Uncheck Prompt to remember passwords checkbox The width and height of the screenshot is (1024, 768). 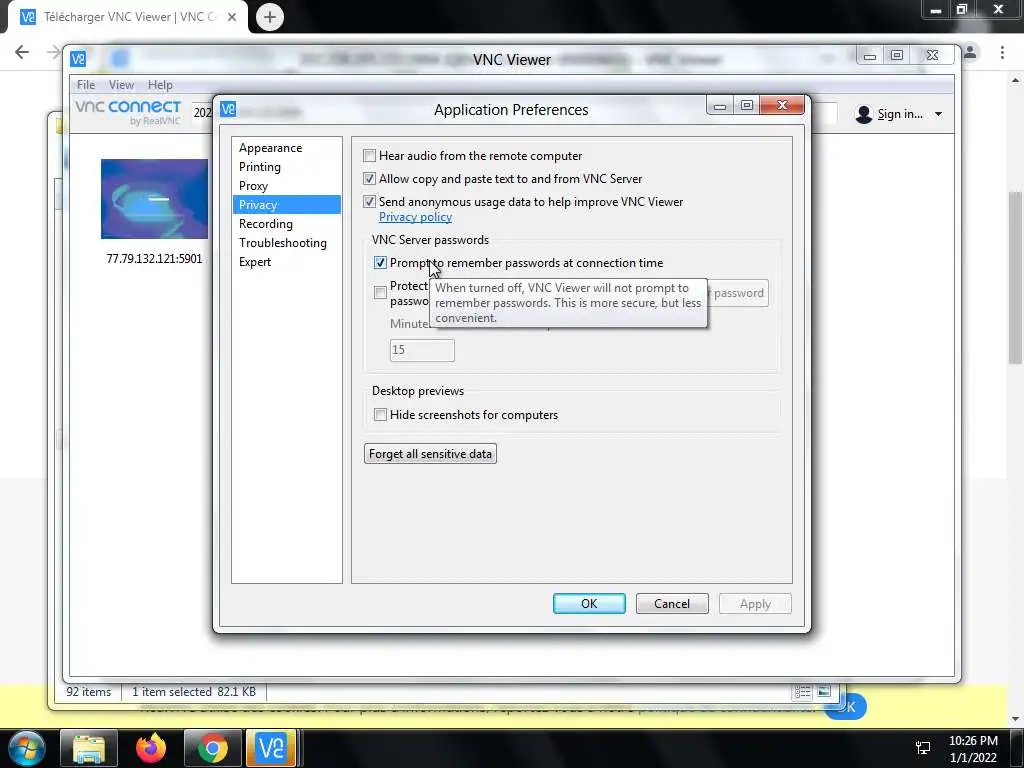pyautogui.click(x=380, y=263)
